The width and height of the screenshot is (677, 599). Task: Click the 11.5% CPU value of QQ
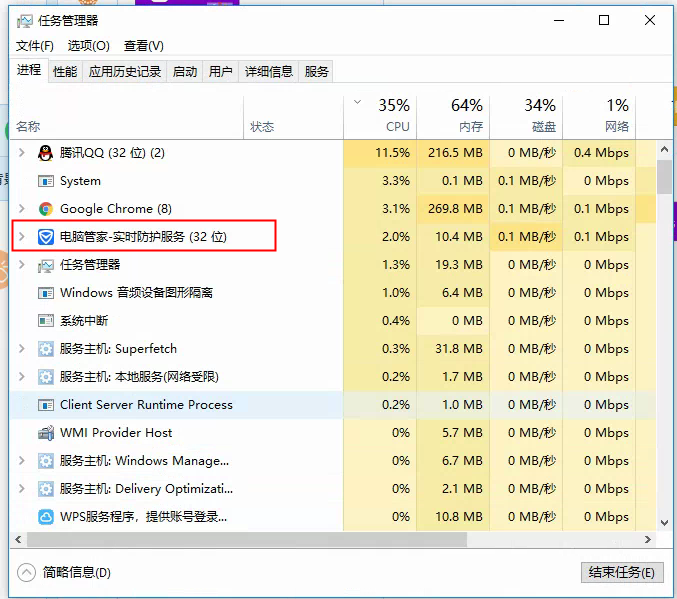click(x=392, y=153)
